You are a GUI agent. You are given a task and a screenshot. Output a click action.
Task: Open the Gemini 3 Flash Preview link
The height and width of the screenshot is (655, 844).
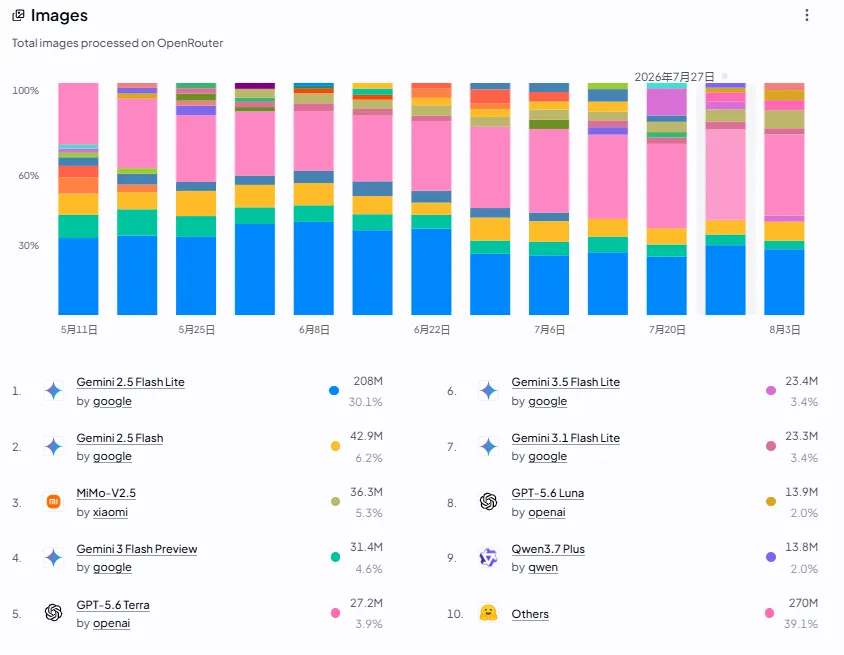(x=137, y=549)
